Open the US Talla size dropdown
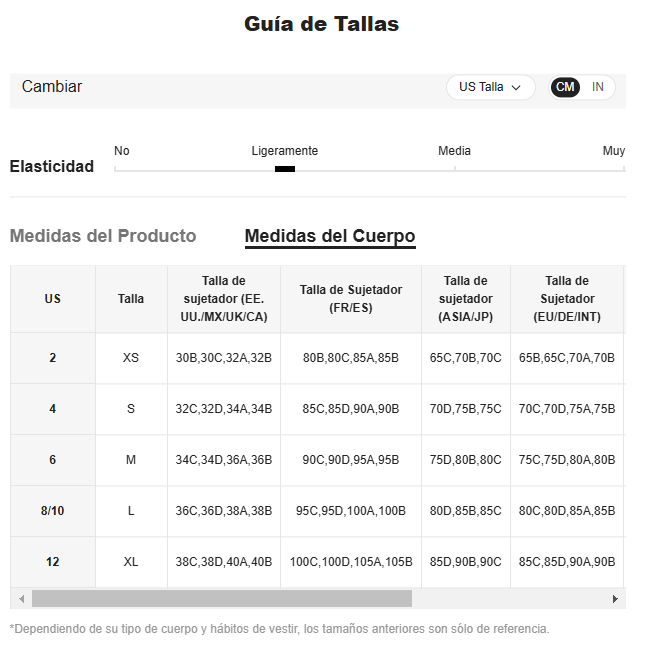The width and height of the screenshot is (649, 649). [489, 87]
